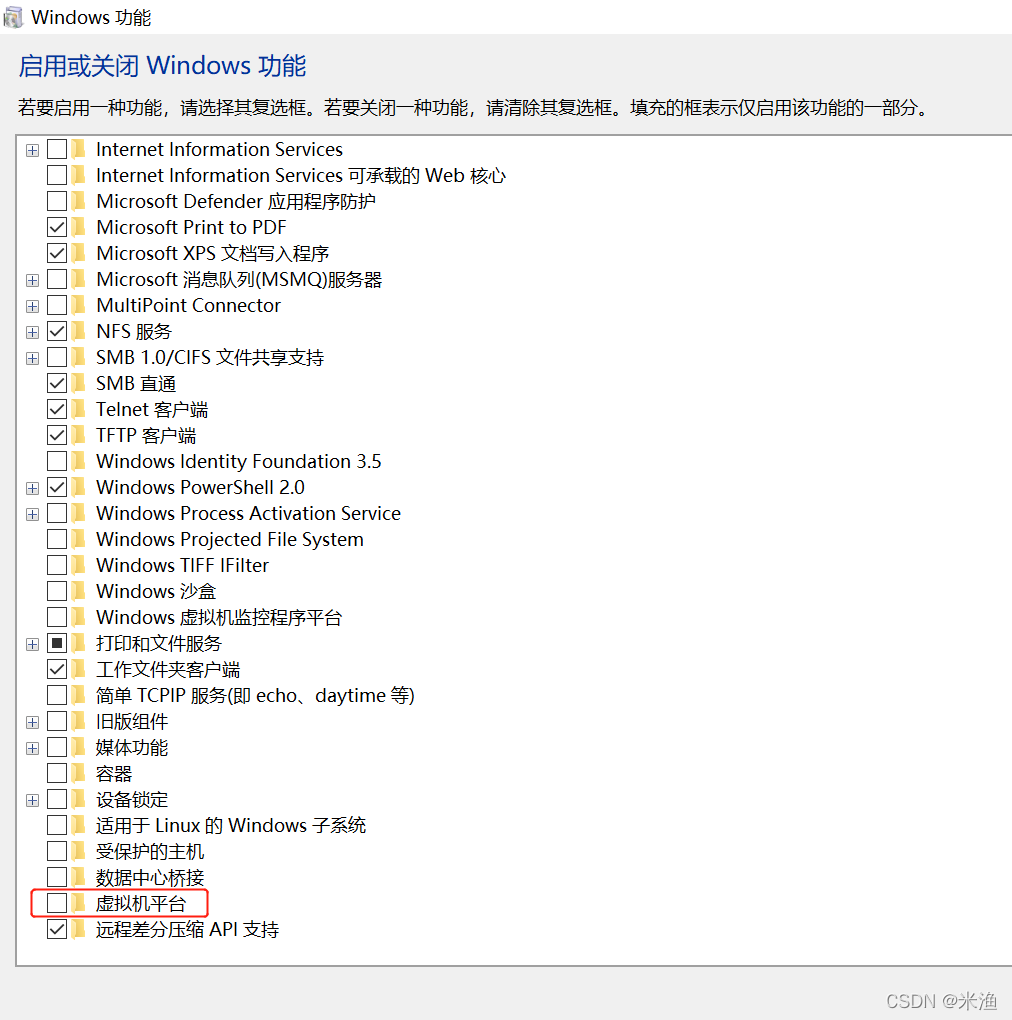Click folder icon next to NFS 服务
1012x1020 pixels.
point(79,331)
